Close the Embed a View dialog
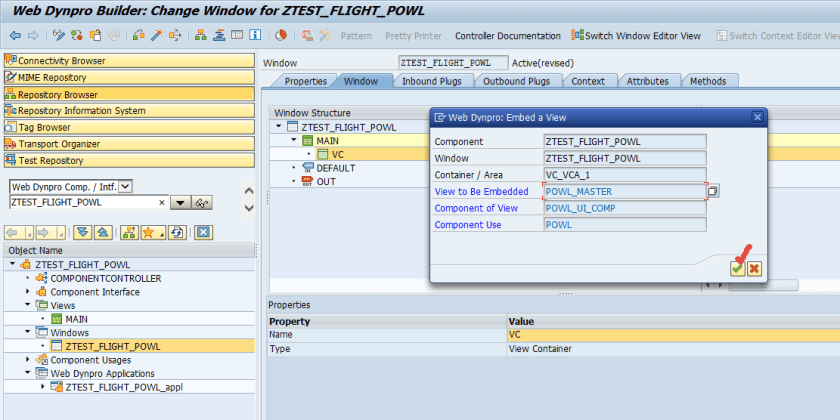The width and height of the screenshot is (840, 420). pos(757,117)
